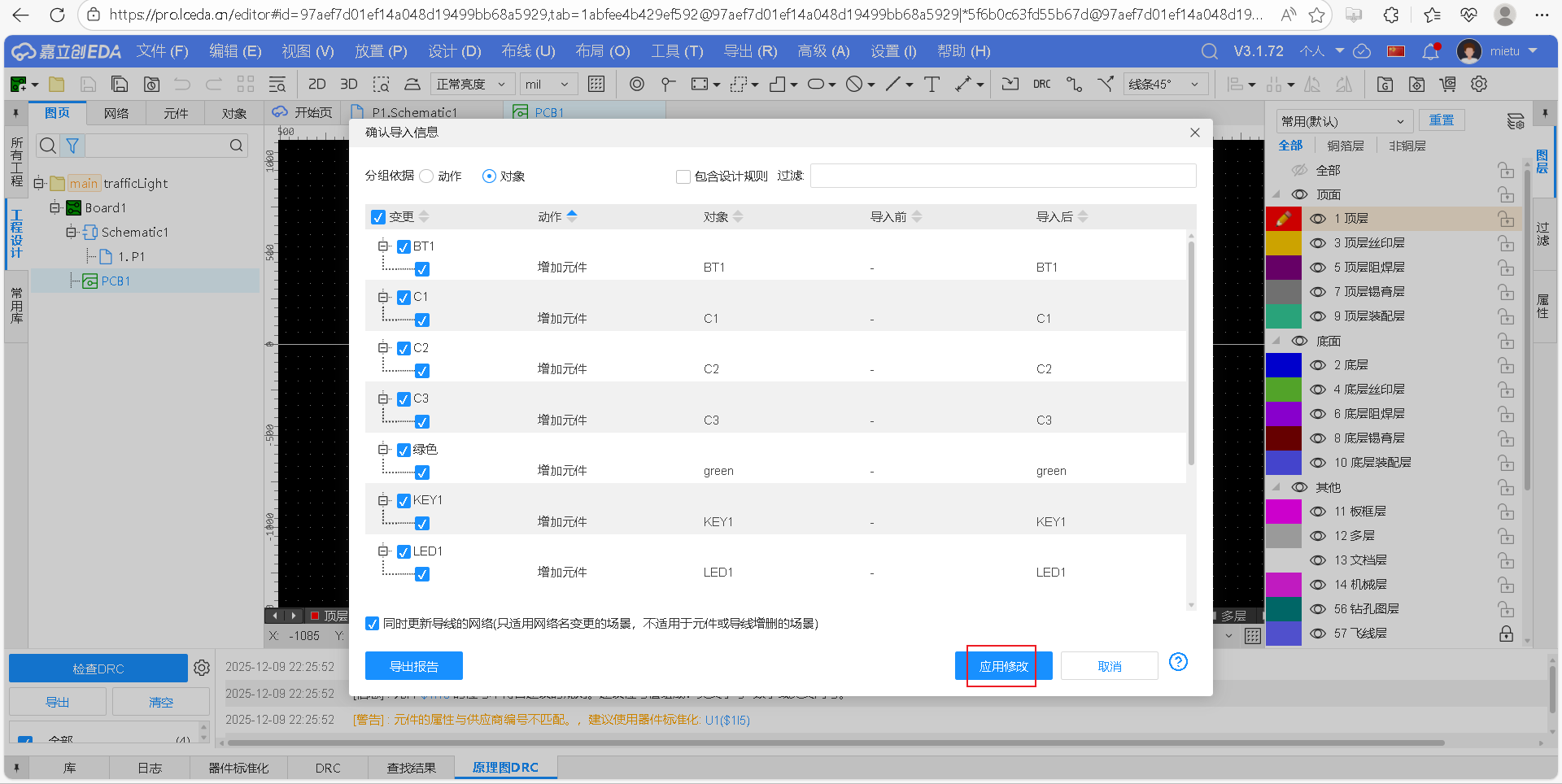The height and width of the screenshot is (784, 1562).
Task: Open the 线条45° dropdown
Action: [1165, 84]
